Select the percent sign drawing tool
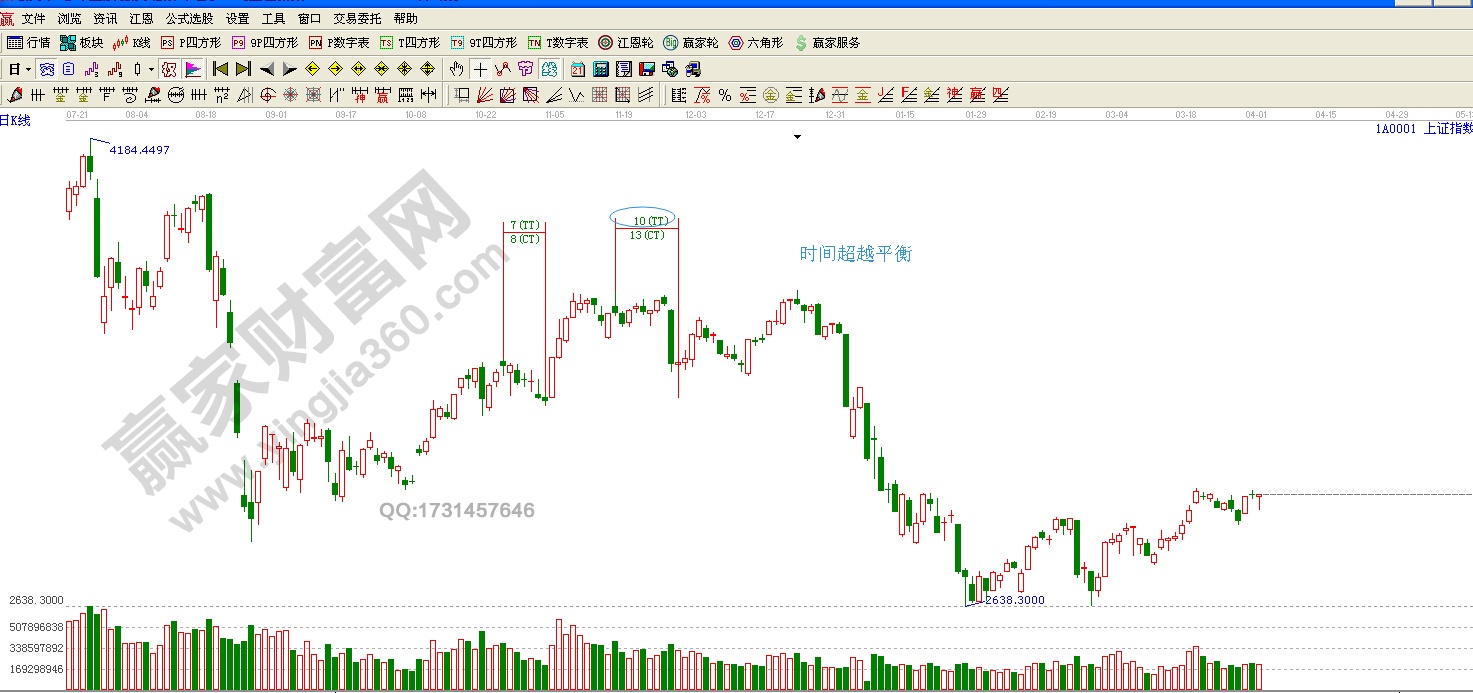The height and width of the screenshot is (693, 1473). tap(725, 95)
